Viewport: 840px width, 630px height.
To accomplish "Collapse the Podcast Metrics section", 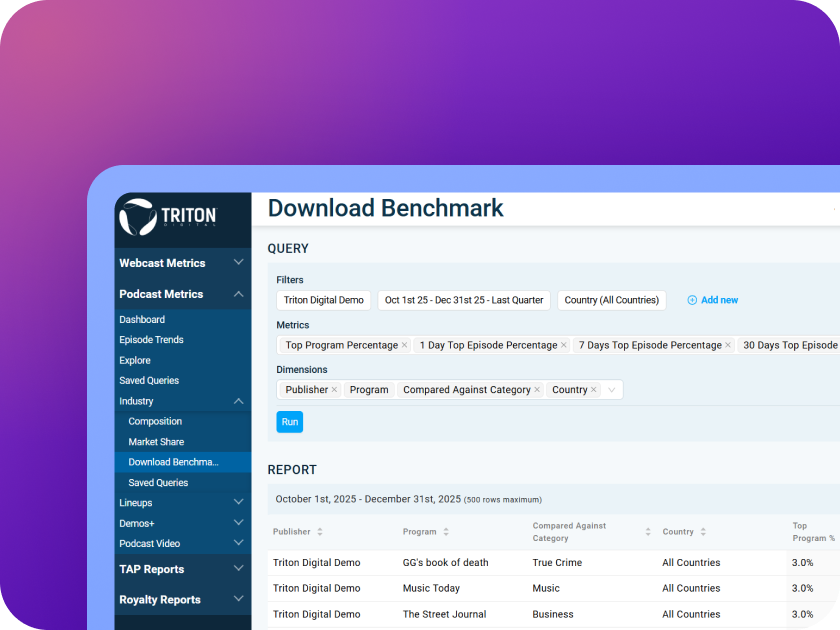I will point(239,294).
